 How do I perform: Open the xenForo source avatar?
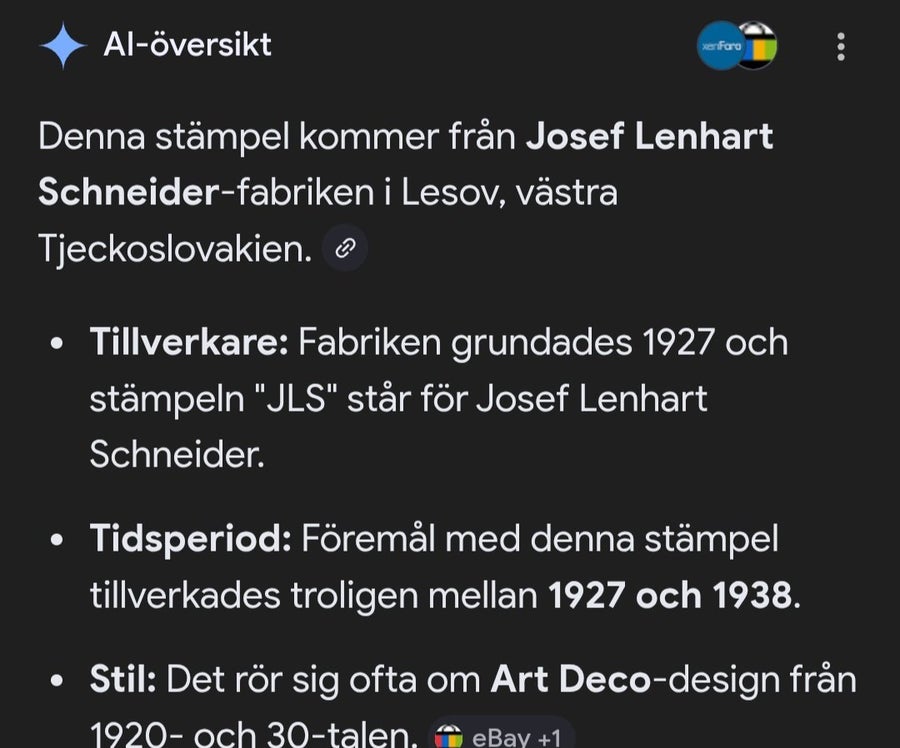[x=720, y=45]
